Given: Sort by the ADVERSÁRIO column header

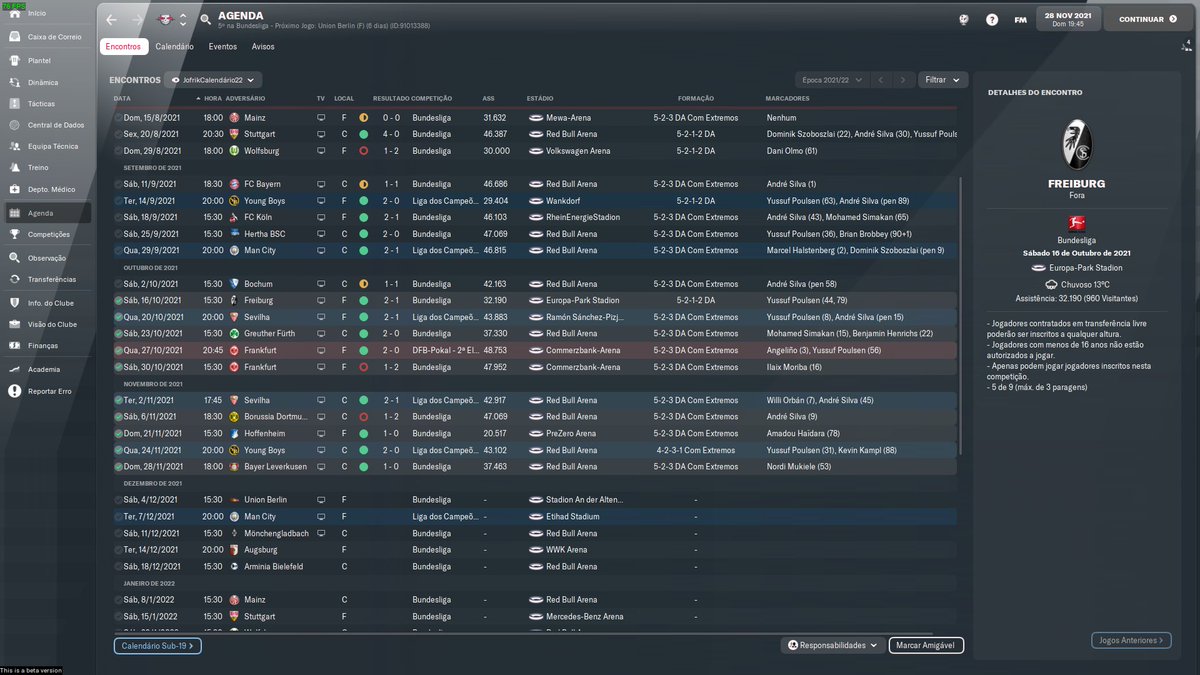Looking at the screenshot, I should [x=246, y=98].
